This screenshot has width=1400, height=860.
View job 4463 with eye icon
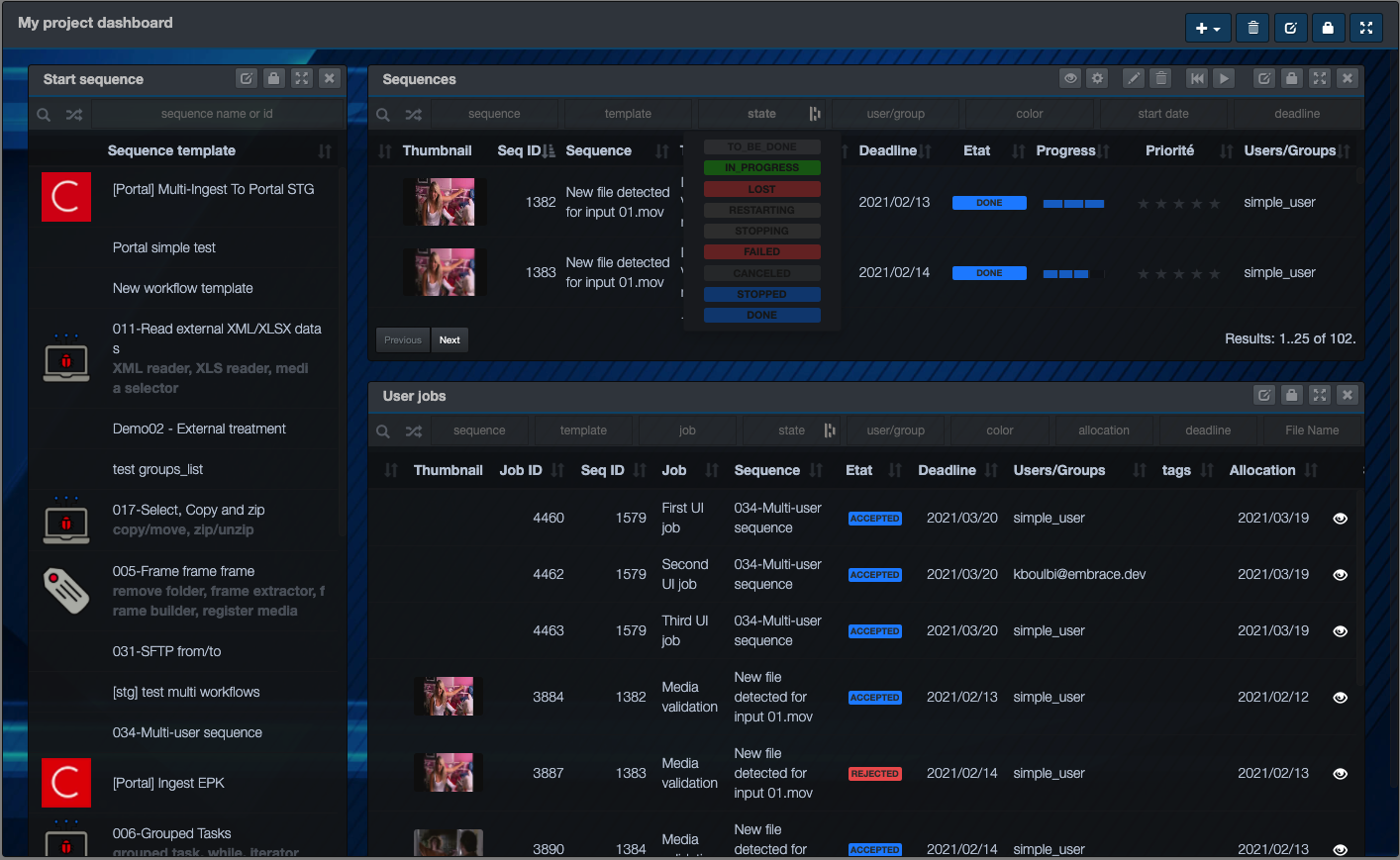[x=1341, y=631]
